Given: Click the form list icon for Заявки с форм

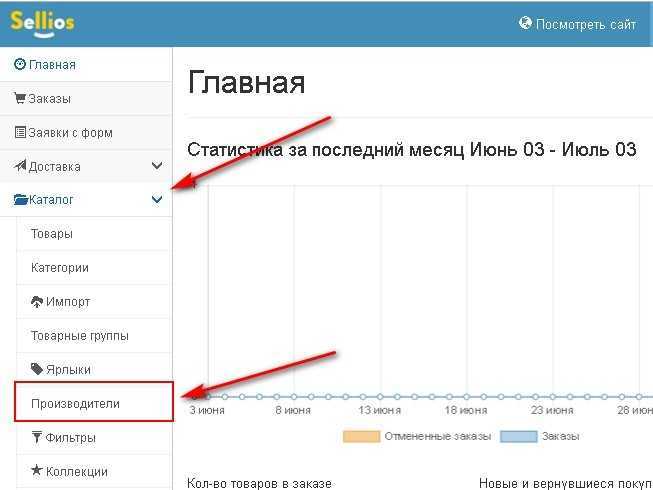Looking at the screenshot, I should [x=20, y=132].
